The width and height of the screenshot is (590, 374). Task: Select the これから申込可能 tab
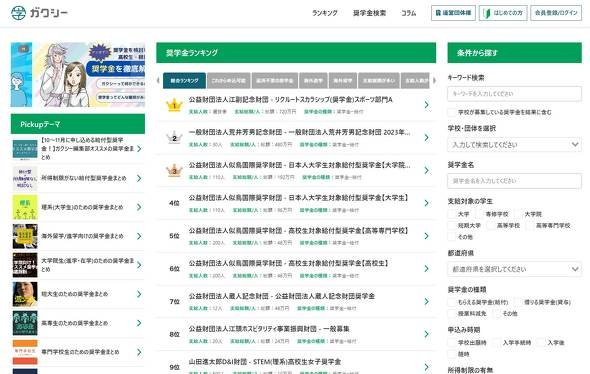(228, 81)
